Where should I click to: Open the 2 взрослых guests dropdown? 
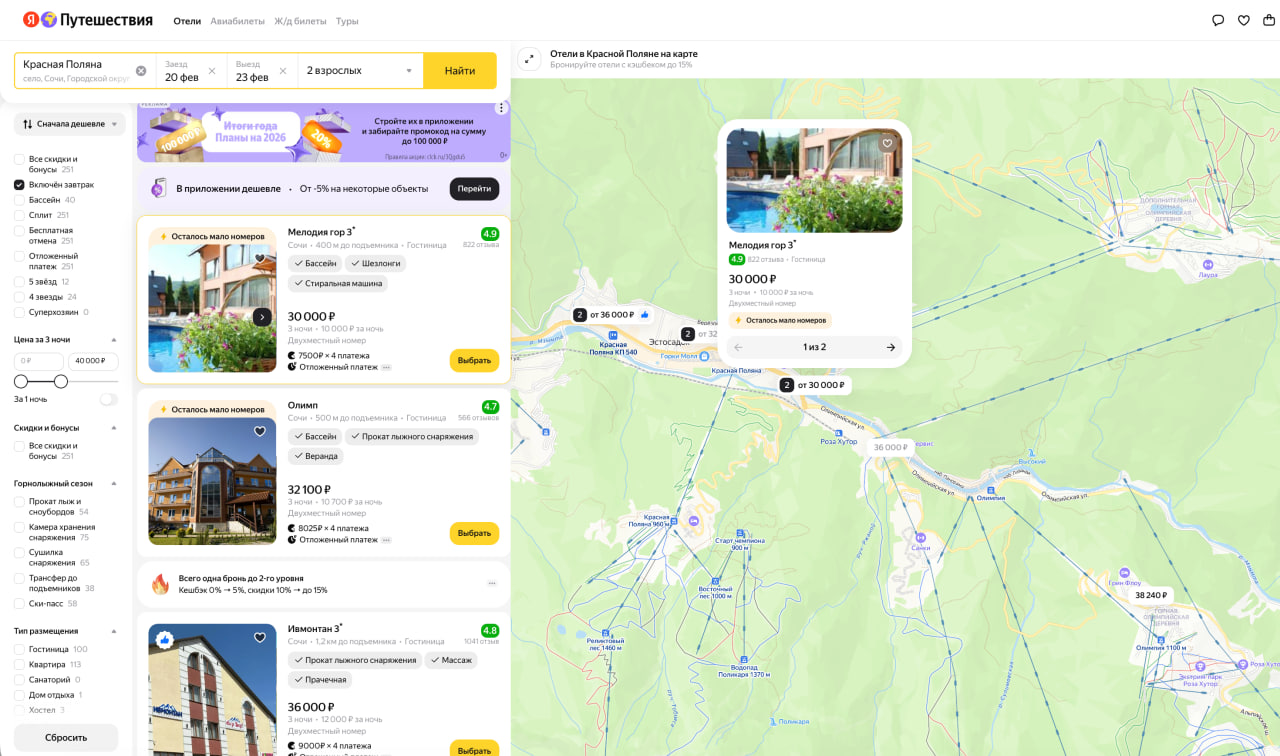click(x=360, y=71)
